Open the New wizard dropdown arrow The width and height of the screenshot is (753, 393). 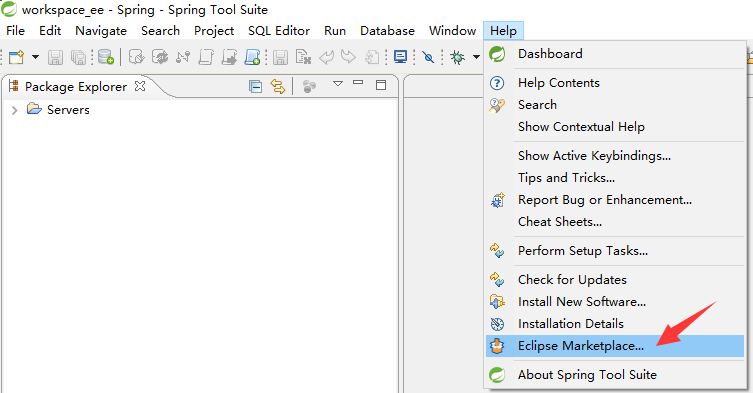point(35,57)
